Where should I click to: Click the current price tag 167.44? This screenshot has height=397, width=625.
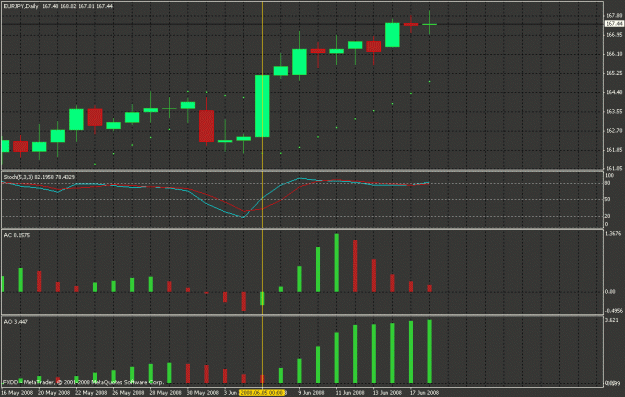tap(614, 24)
